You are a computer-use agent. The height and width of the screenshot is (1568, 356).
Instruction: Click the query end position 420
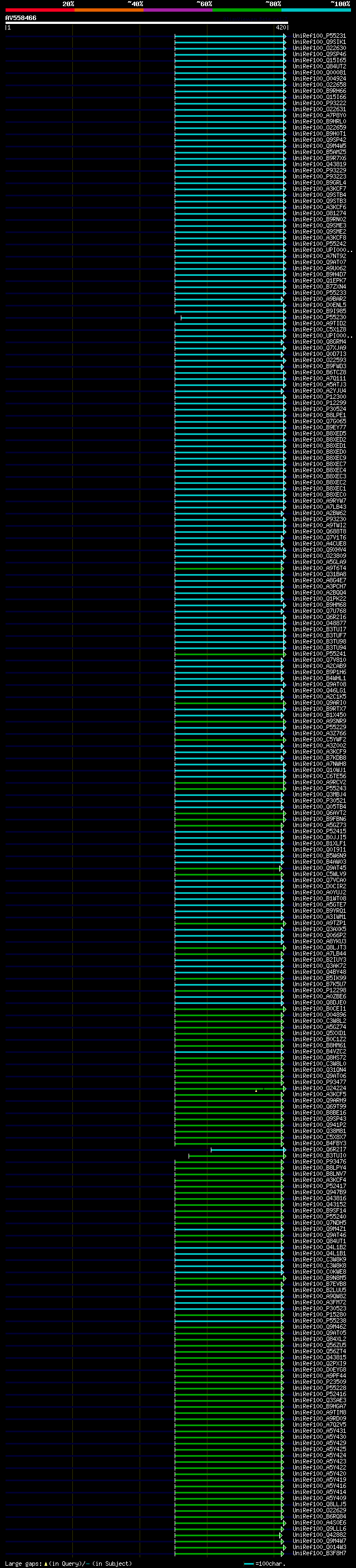(x=280, y=27)
